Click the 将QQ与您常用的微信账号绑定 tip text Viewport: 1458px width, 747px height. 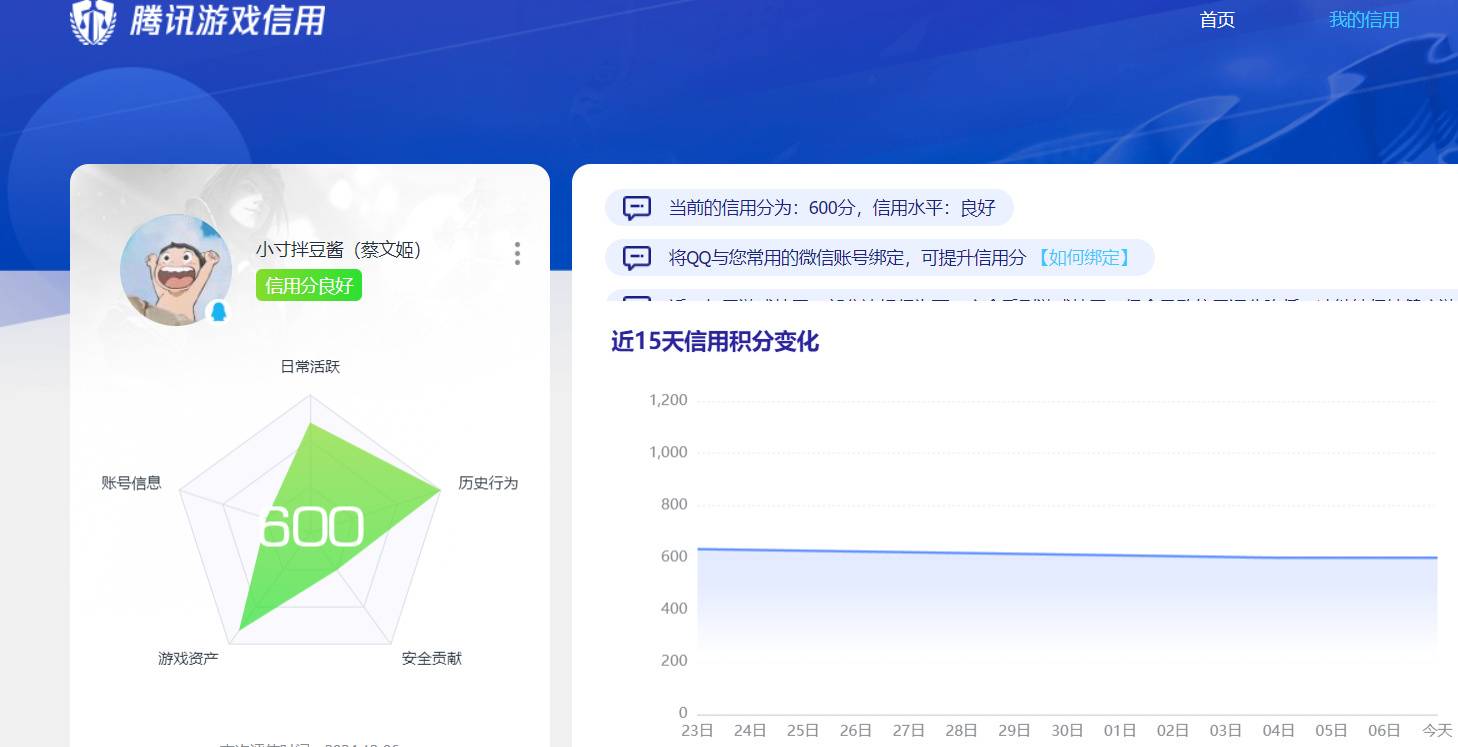pos(848,258)
